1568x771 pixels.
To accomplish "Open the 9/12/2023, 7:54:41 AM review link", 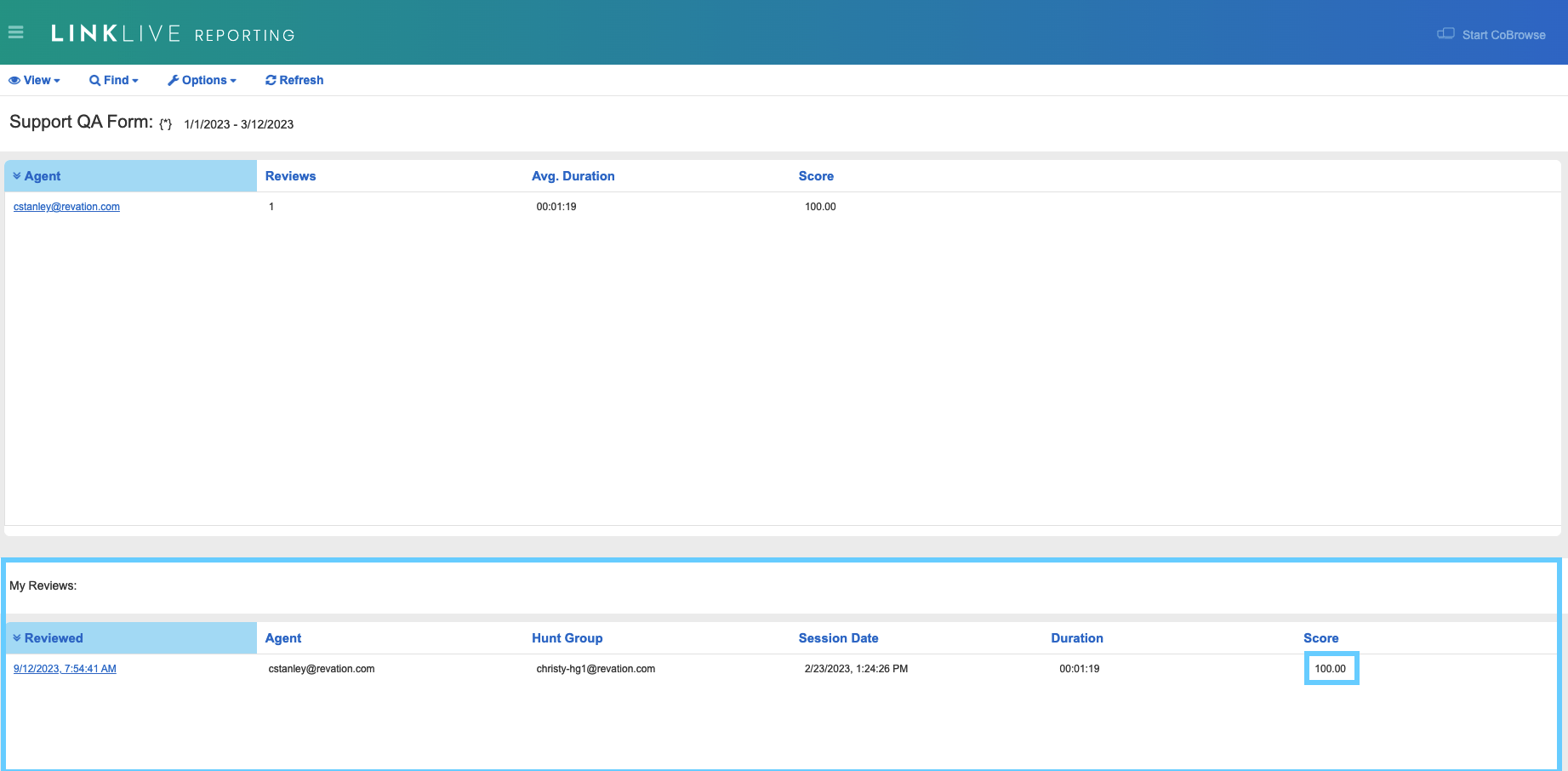I will tap(65, 669).
